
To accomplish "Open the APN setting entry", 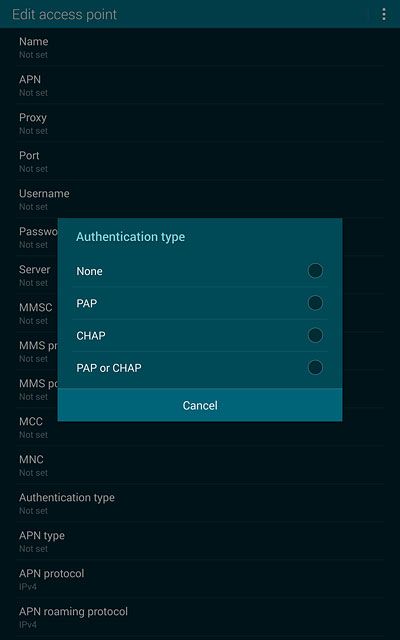I will point(200,85).
